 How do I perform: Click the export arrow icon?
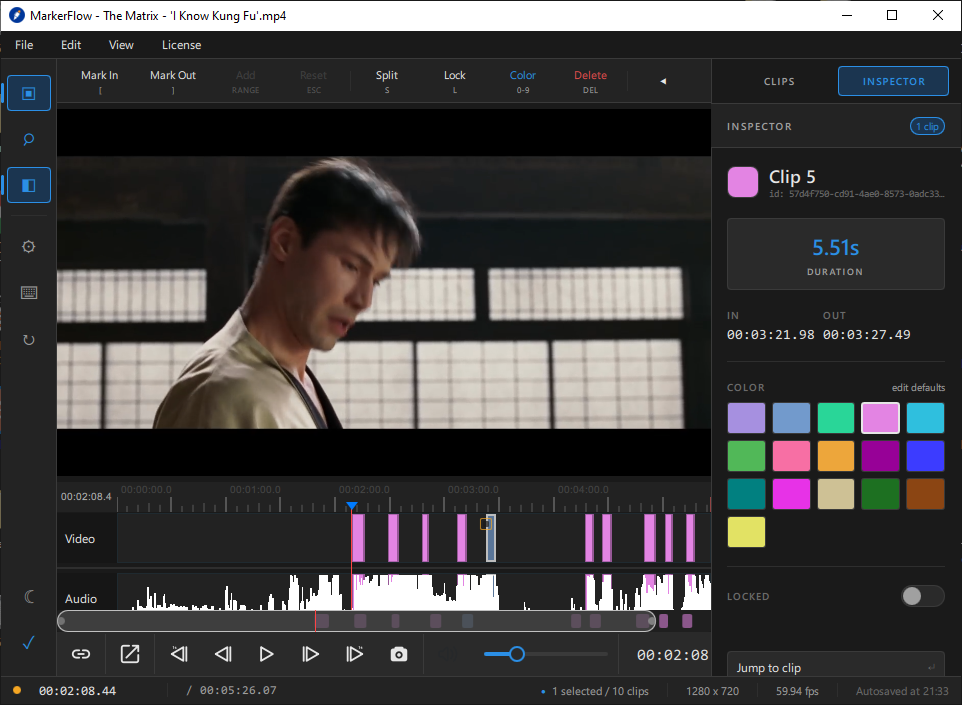[x=130, y=654]
